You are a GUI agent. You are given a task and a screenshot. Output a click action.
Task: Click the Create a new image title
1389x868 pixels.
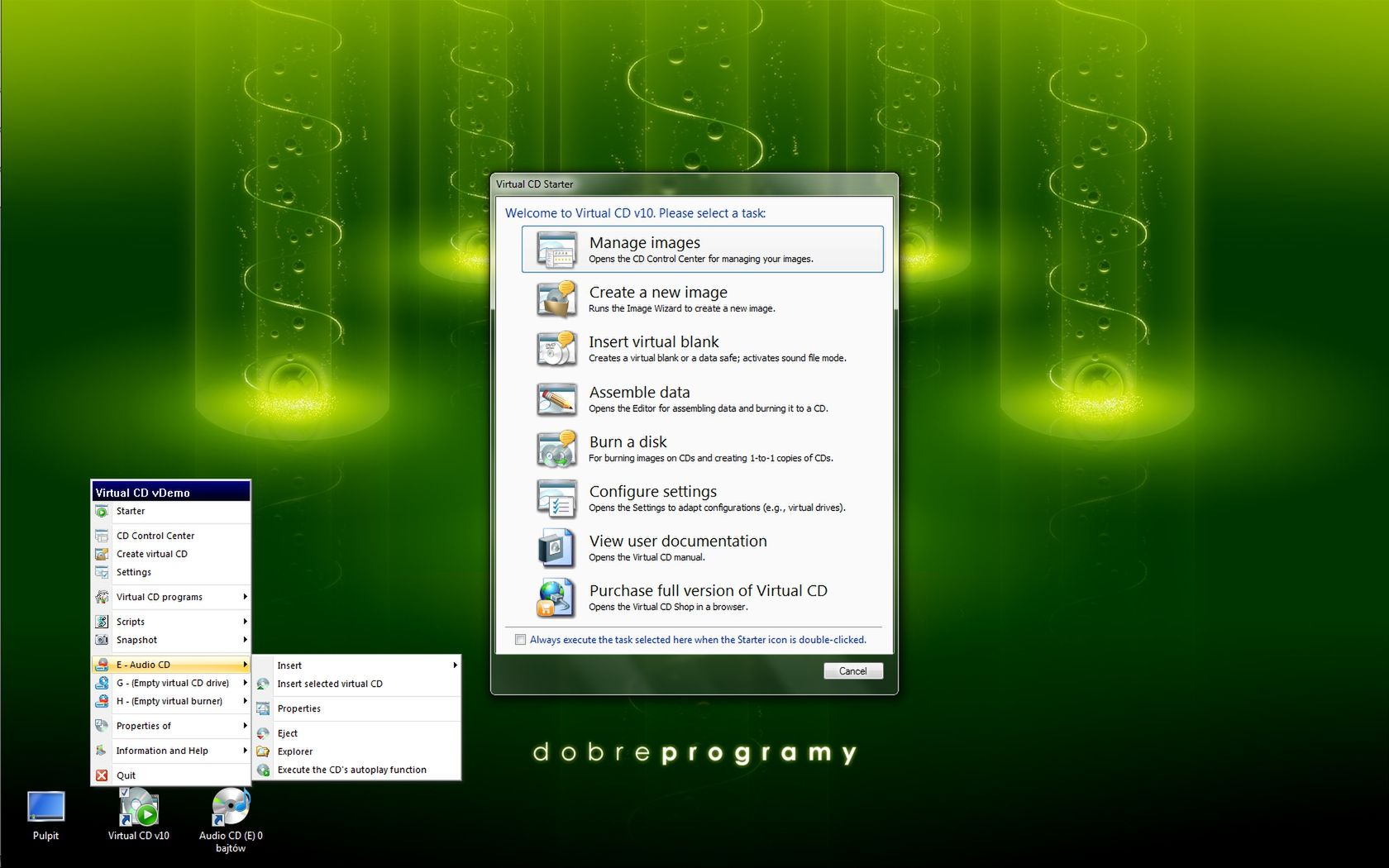658,293
